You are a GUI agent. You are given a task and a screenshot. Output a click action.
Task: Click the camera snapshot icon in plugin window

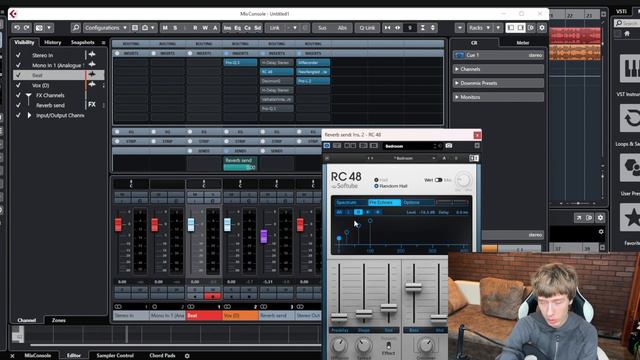(449, 146)
